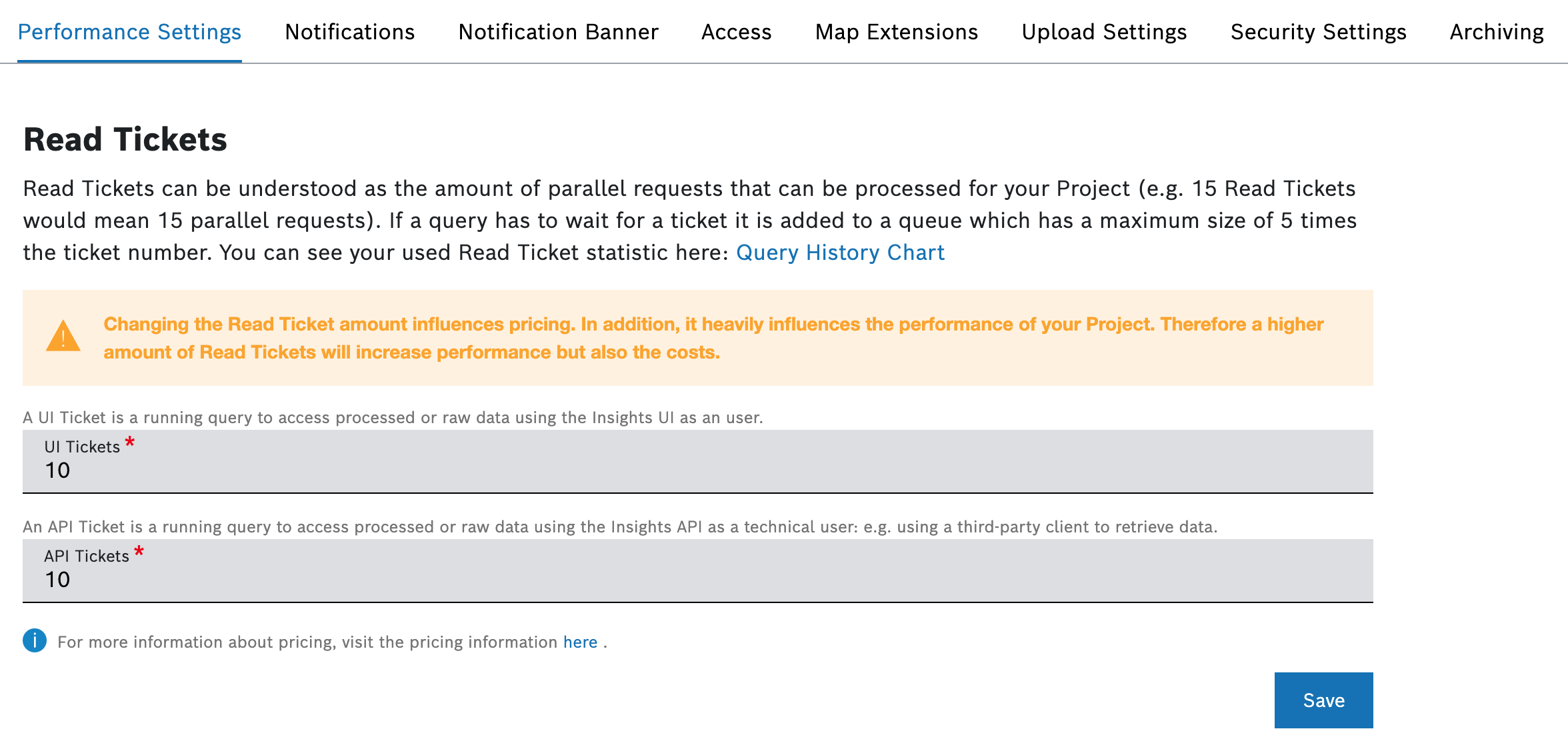Focus the UI Tickets input field

pyautogui.click(x=697, y=470)
